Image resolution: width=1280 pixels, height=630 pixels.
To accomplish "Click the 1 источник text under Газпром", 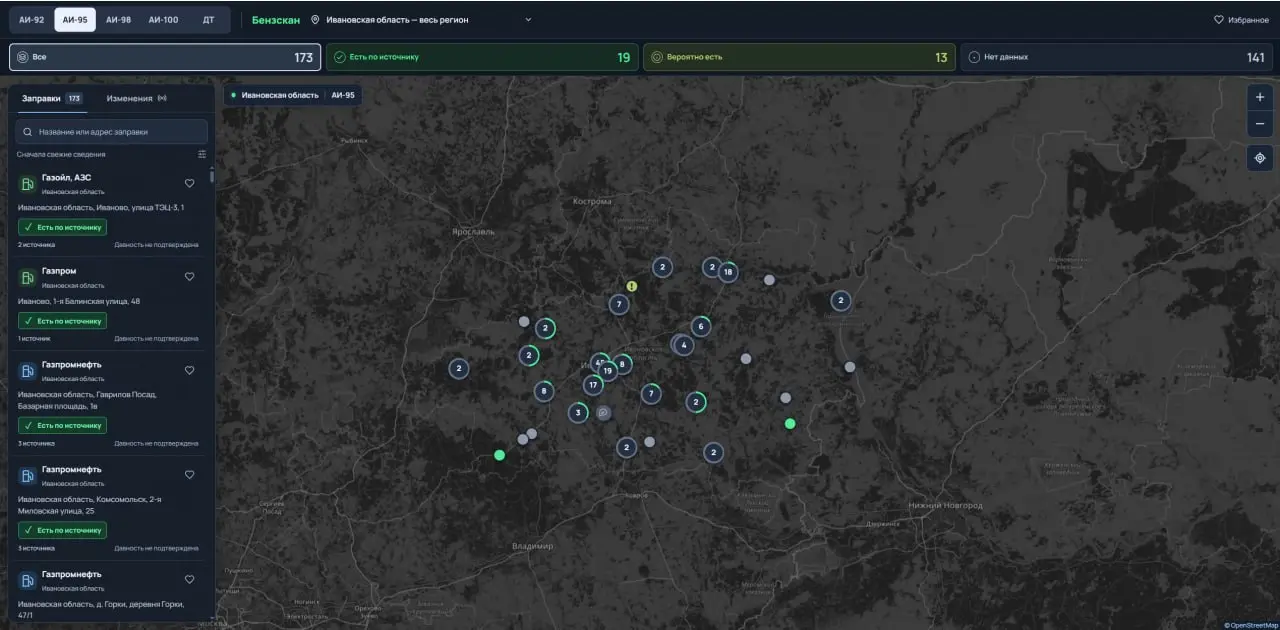I will point(34,338).
